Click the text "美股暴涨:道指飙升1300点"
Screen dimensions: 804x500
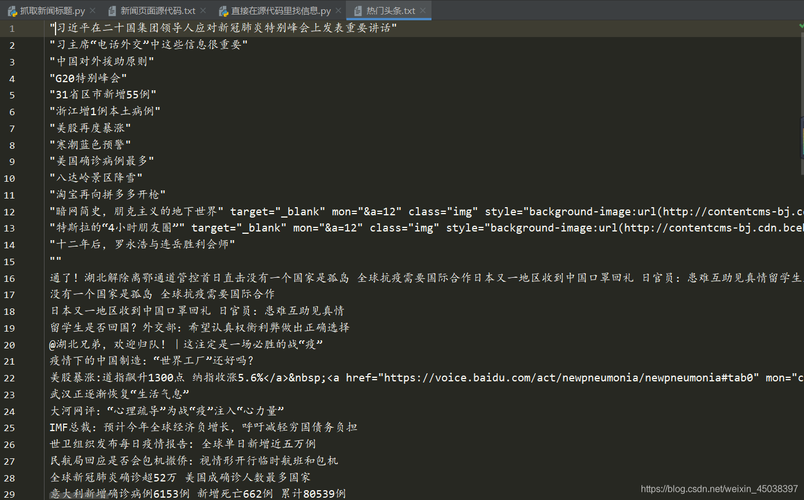(117, 377)
